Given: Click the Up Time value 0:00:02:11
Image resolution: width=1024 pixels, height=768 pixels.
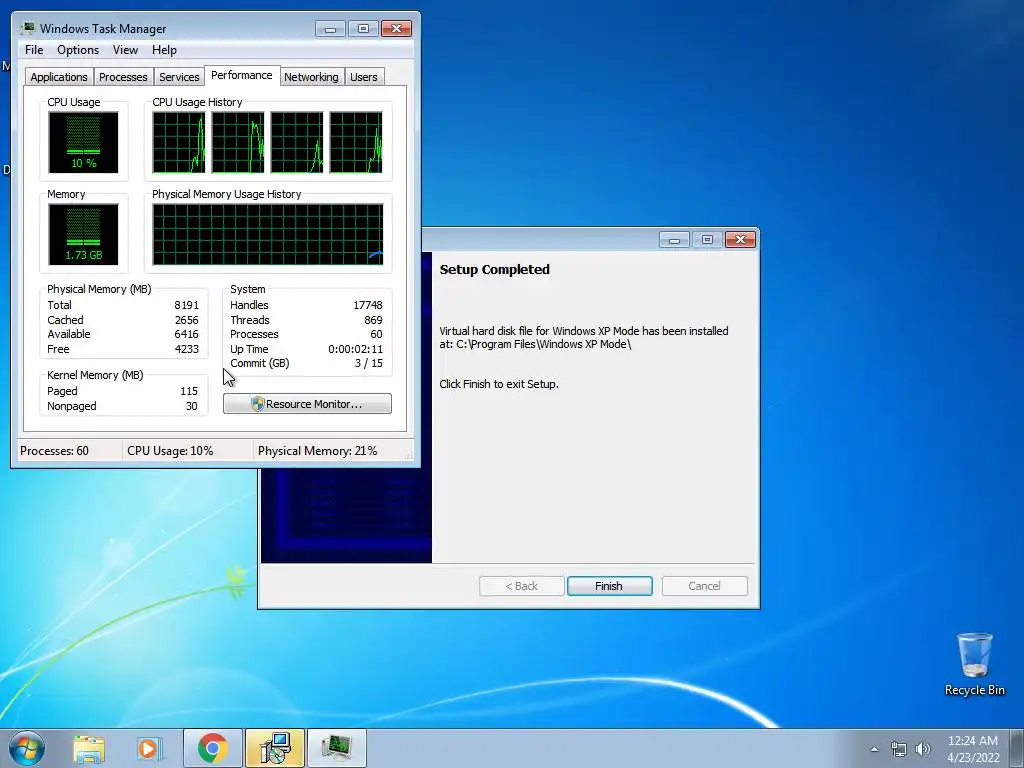Looking at the screenshot, I should click(355, 349).
